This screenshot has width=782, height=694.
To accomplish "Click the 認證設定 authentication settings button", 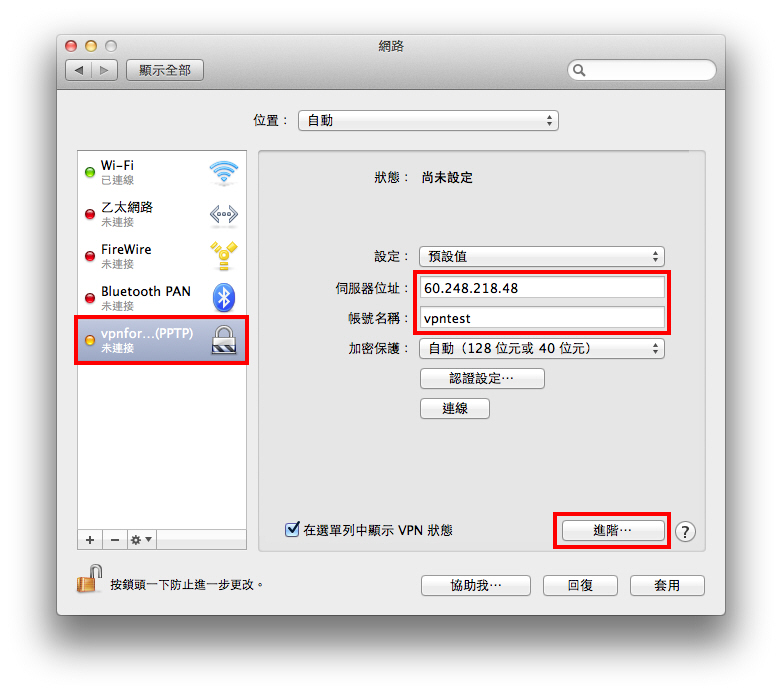I will [x=482, y=378].
